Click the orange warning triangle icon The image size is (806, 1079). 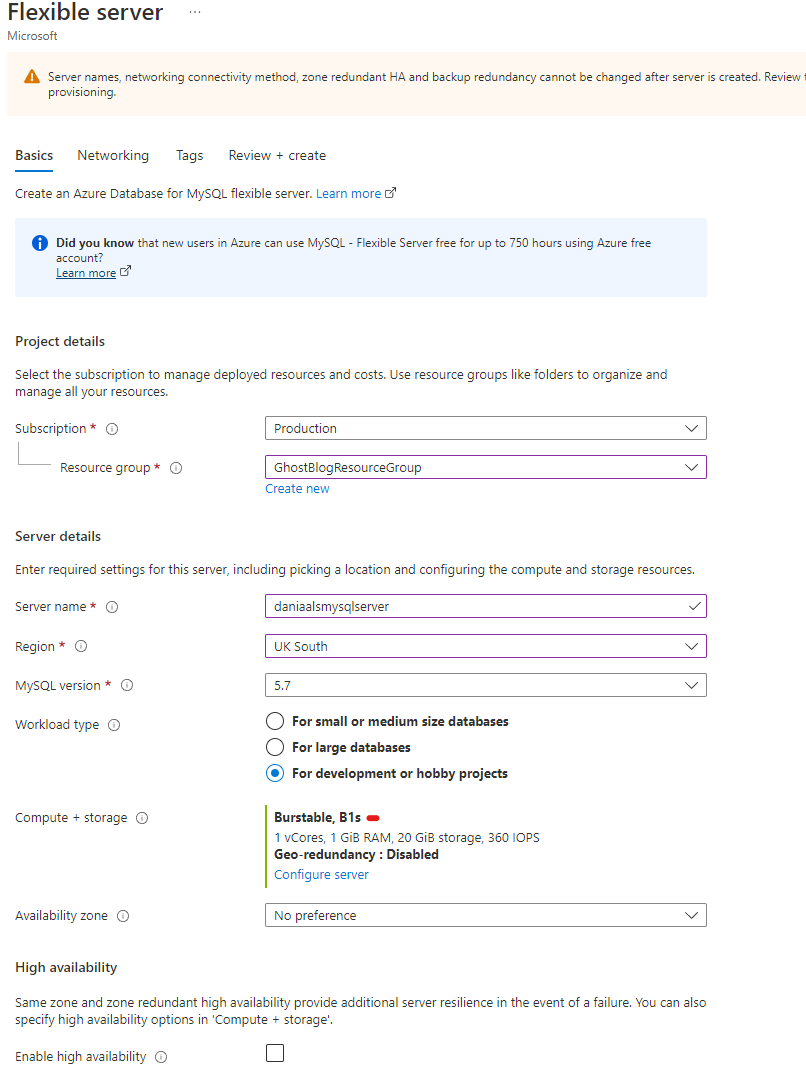click(32, 76)
